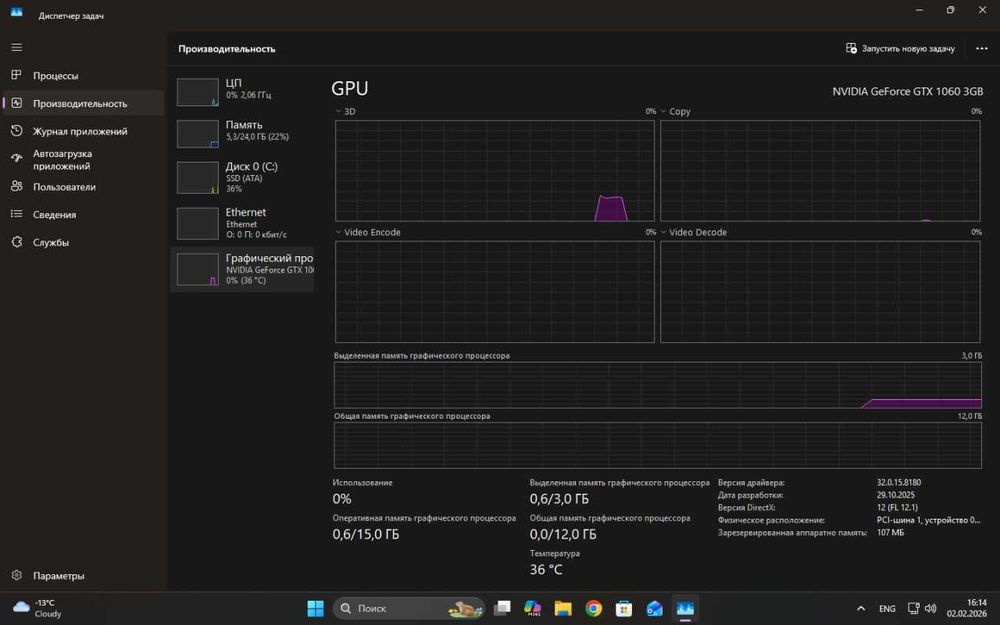
Task: Select the Память performance item
Action: pyautogui.click(x=242, y=133)
